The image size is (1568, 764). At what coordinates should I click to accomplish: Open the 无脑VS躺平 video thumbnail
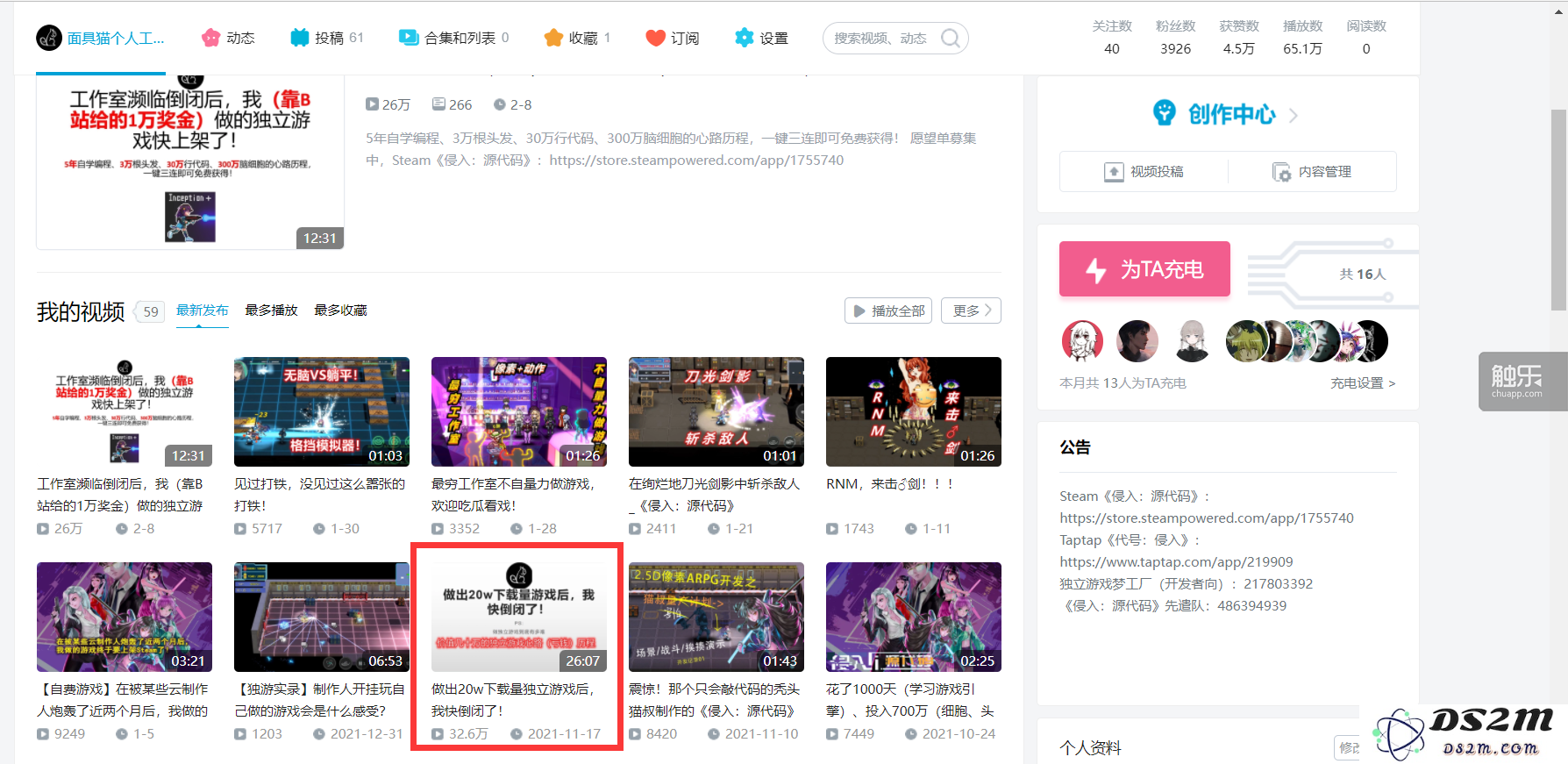point(322,411)
